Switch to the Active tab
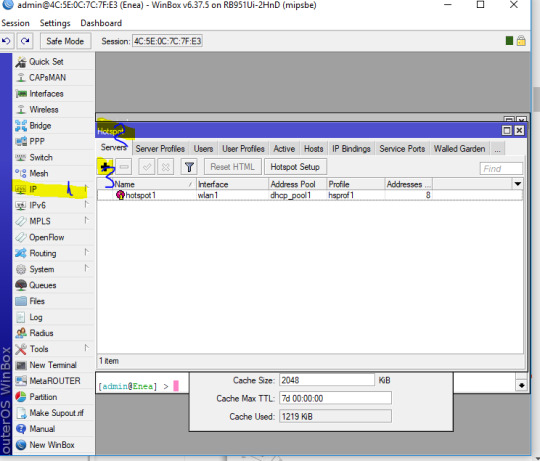Screen dimensions: 540x461 [284, 149]
